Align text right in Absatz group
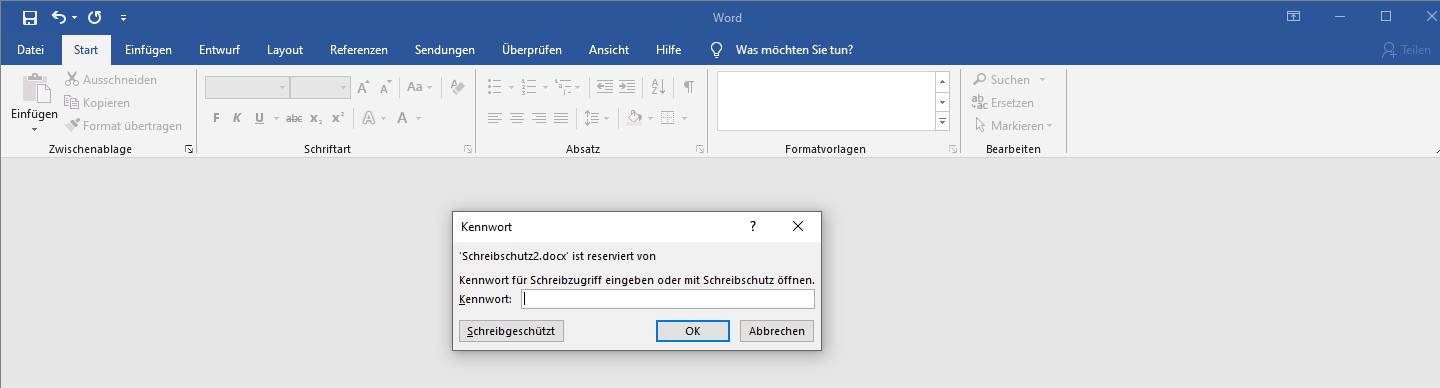 click(x=539, y=118)
